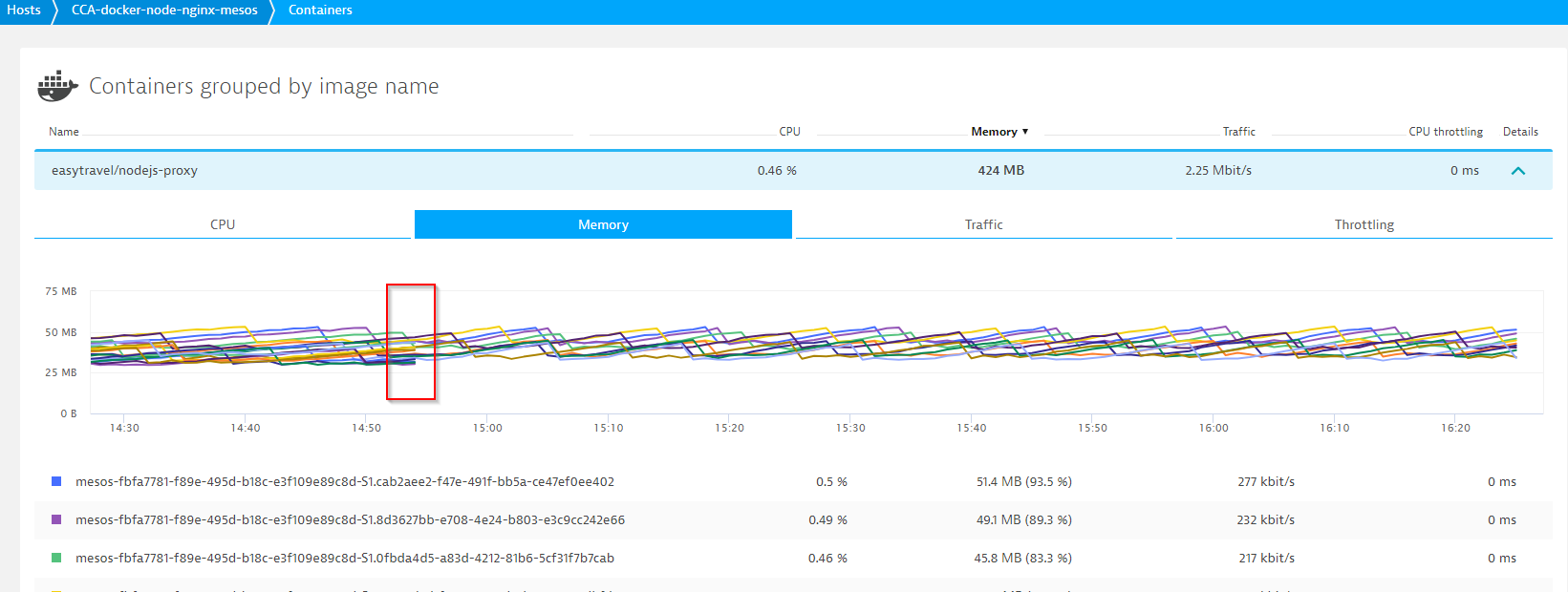Click the red highlighted region in the chart
The image size is (1568, 592).
(411, 342)
